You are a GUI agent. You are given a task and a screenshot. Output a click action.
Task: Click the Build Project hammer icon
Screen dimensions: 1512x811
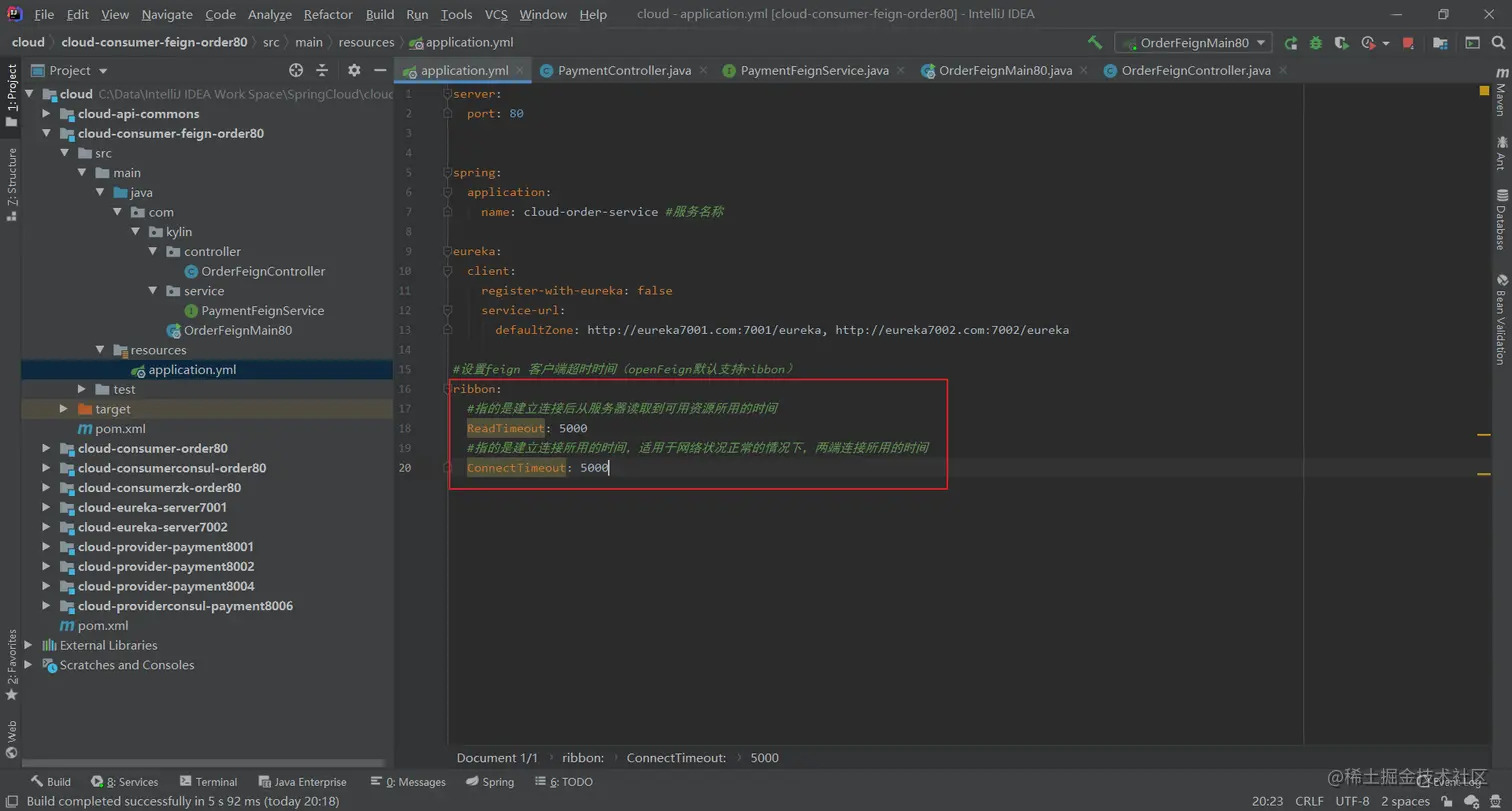[1095, 43]
